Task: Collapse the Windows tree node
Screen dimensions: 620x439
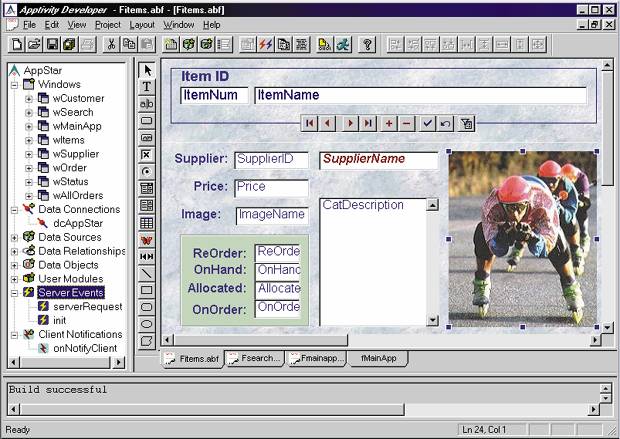Action: click(15, 85)
